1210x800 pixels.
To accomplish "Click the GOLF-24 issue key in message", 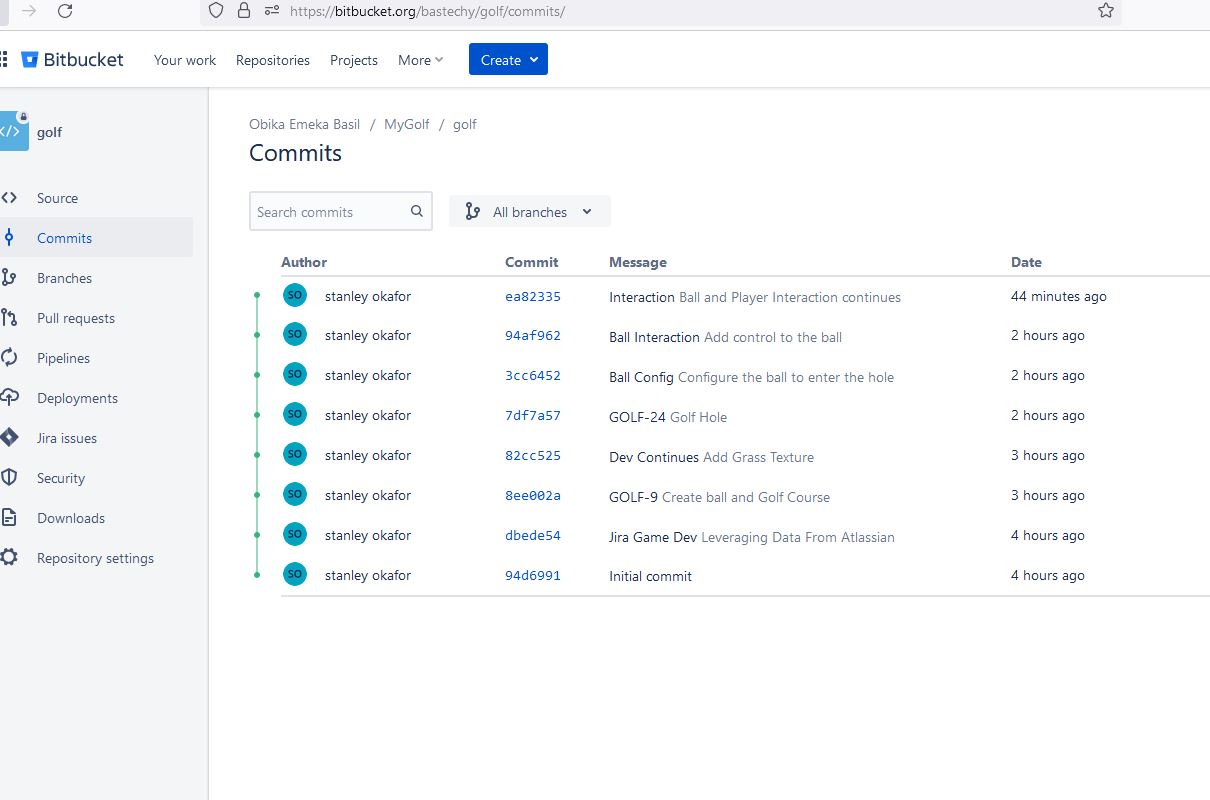I will pyautogui.click(x=637, y=417).
